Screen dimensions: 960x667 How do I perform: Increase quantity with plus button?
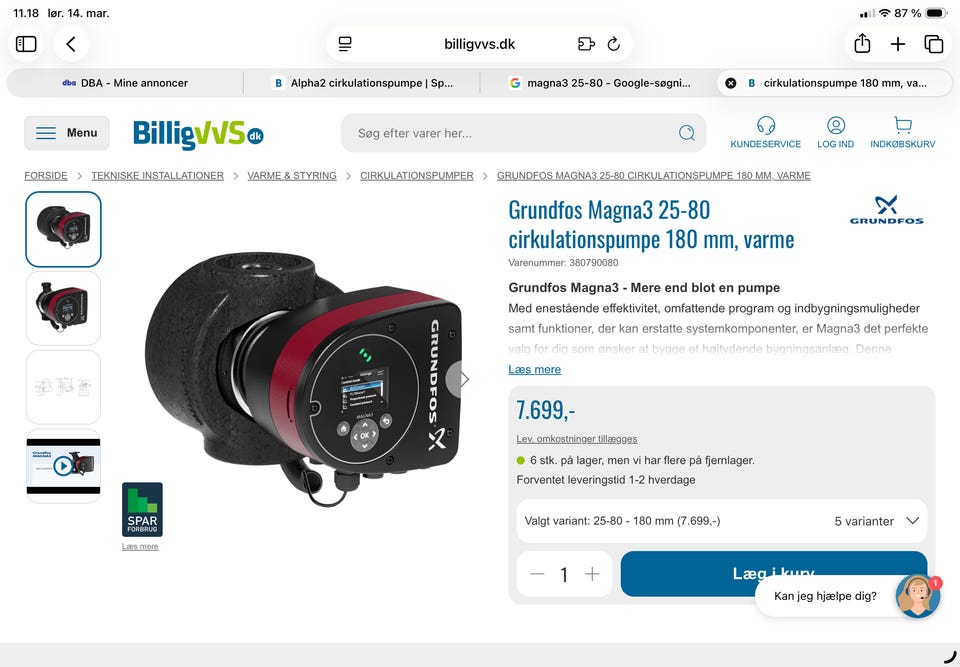tap(592, 574)
